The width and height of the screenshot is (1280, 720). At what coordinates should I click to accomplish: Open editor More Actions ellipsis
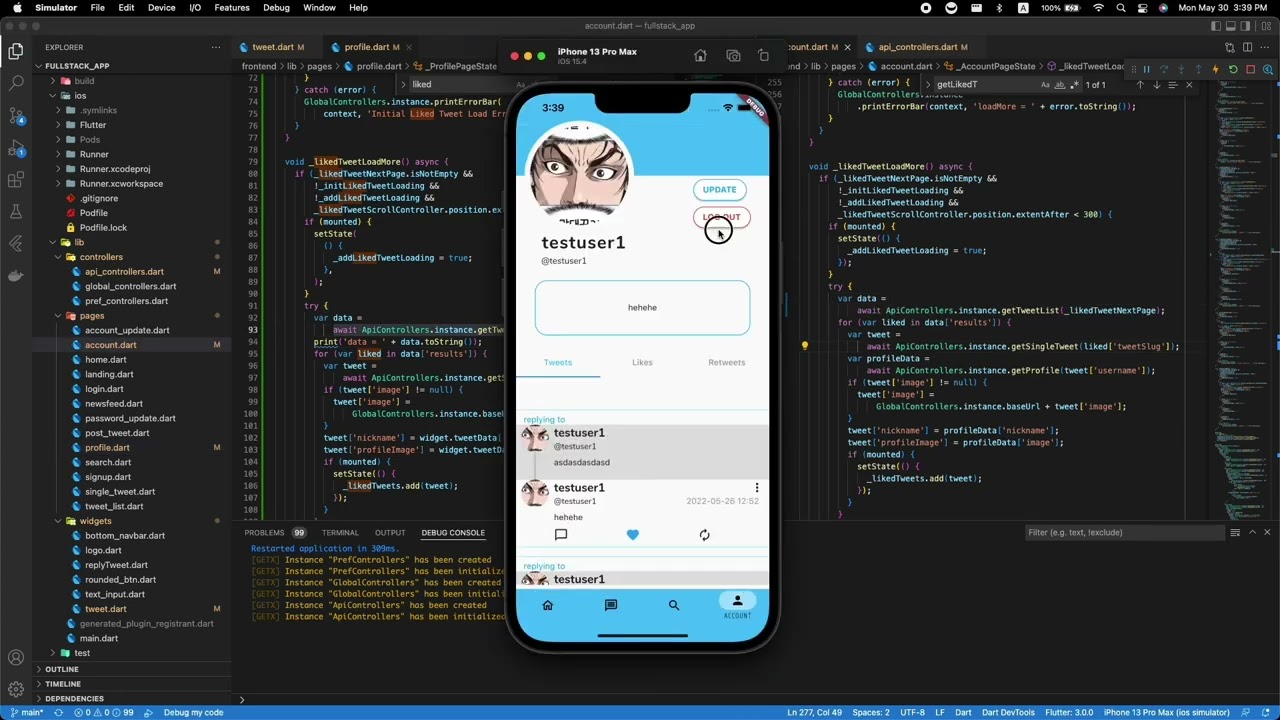pos(1266,47)
